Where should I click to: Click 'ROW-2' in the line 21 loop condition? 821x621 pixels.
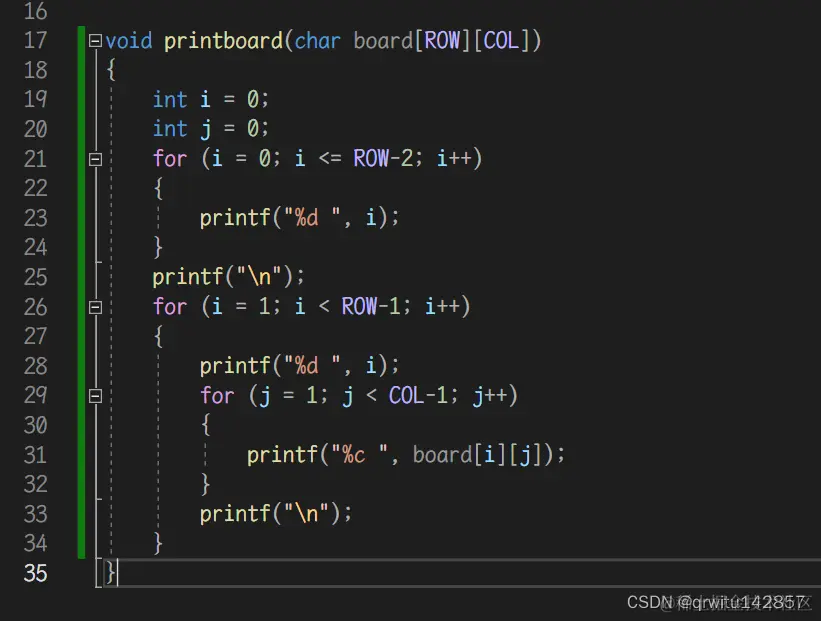[383, 159]
